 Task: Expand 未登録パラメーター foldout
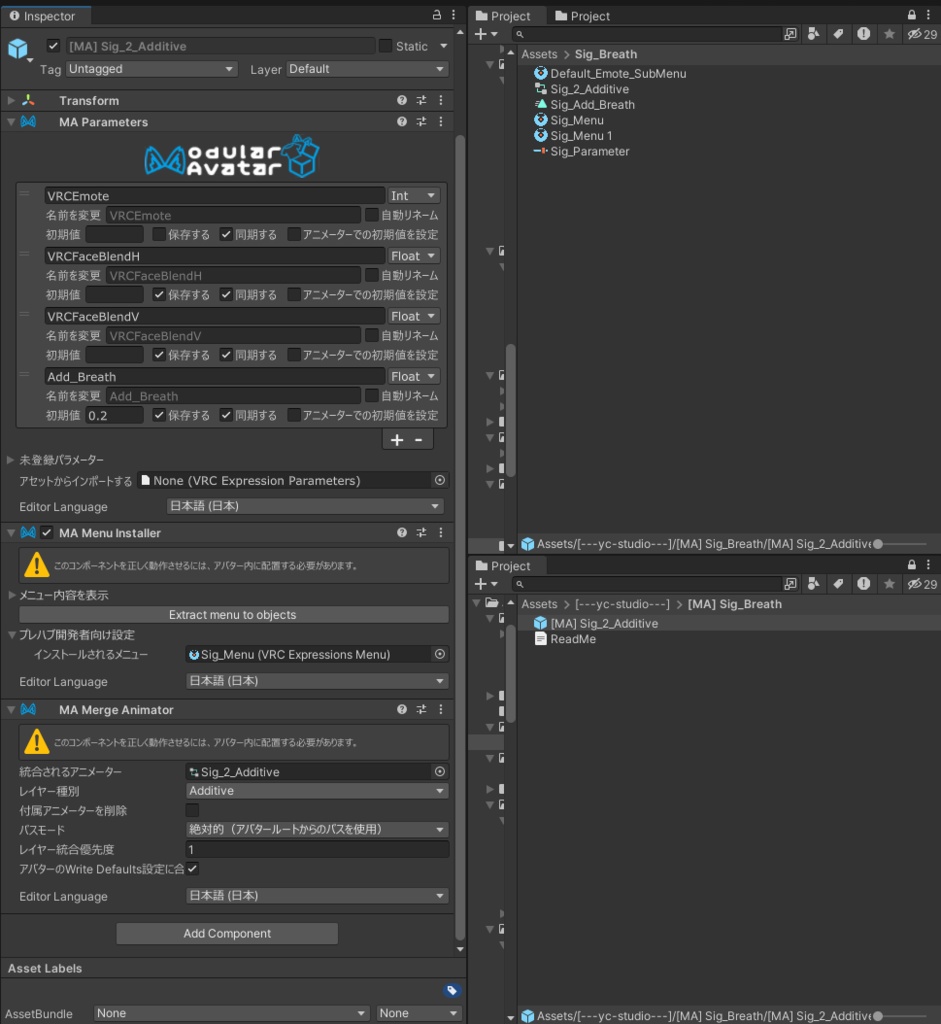point(10,460)
